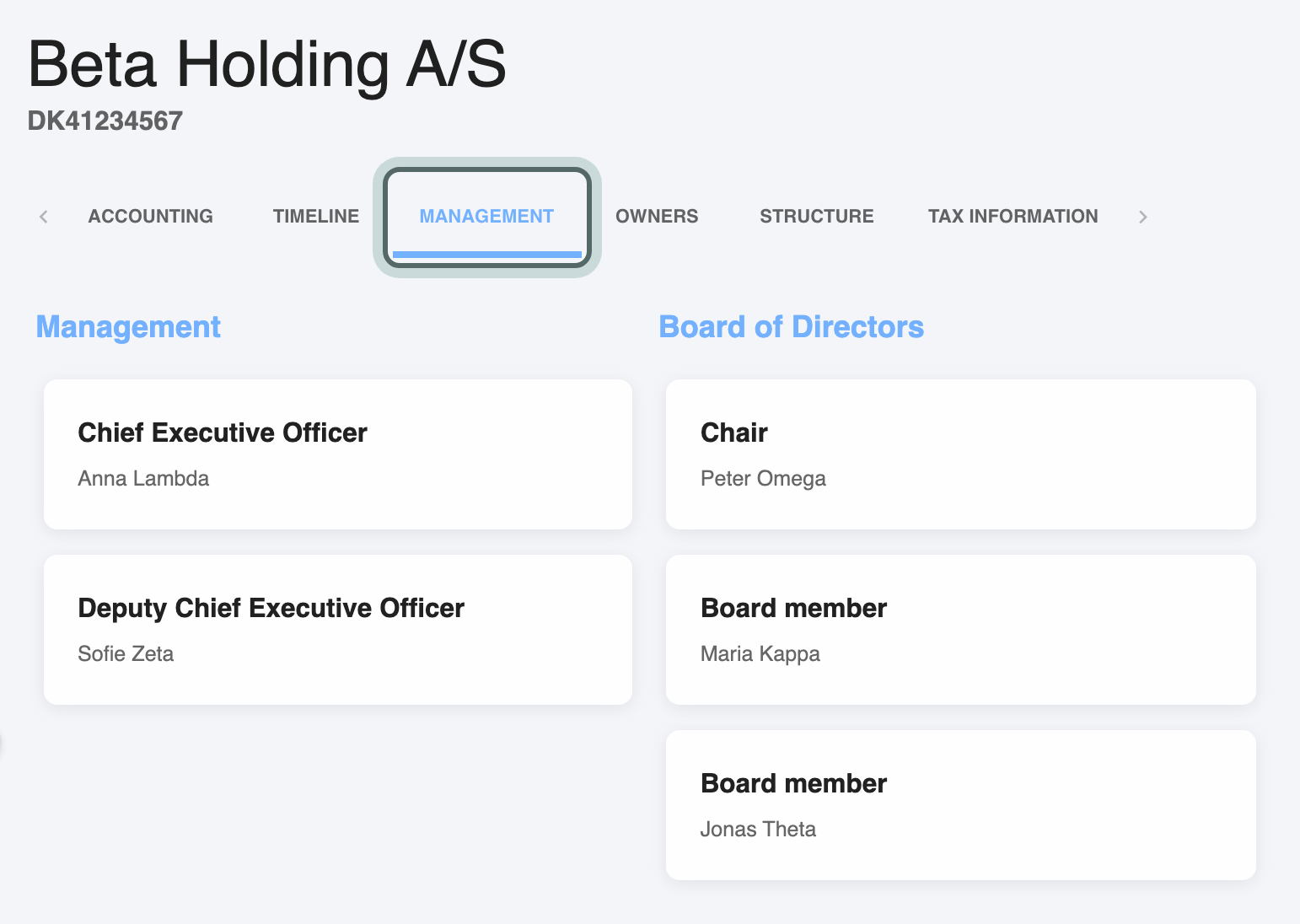1300x924 pixels.
Task: Click the Management section heading
Action: pyautogui.click(x=128, y=327)
